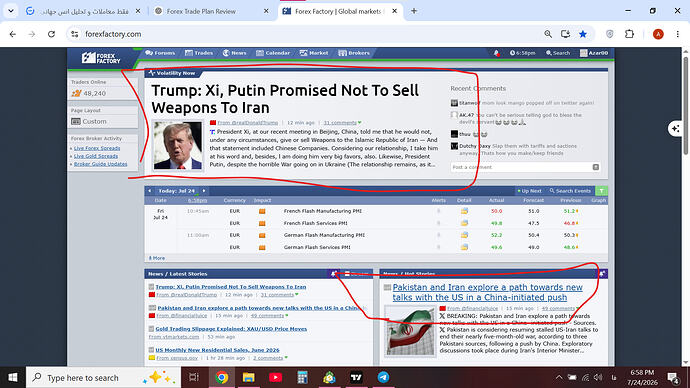Bookmark this page with the star icon
This screenshot has height=388, width=690.
click(x=583, y=34)
